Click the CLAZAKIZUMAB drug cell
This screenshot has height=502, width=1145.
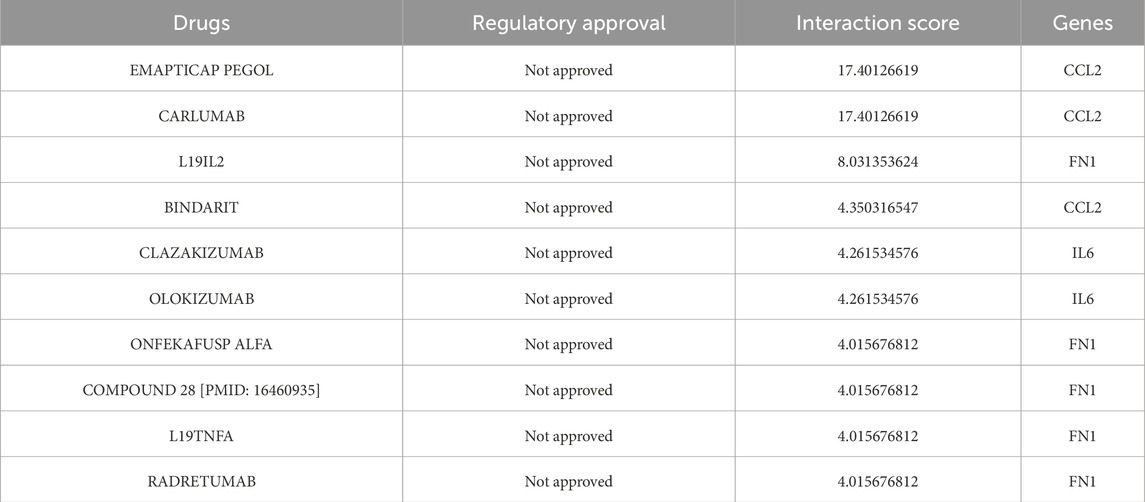pos(201,253)
